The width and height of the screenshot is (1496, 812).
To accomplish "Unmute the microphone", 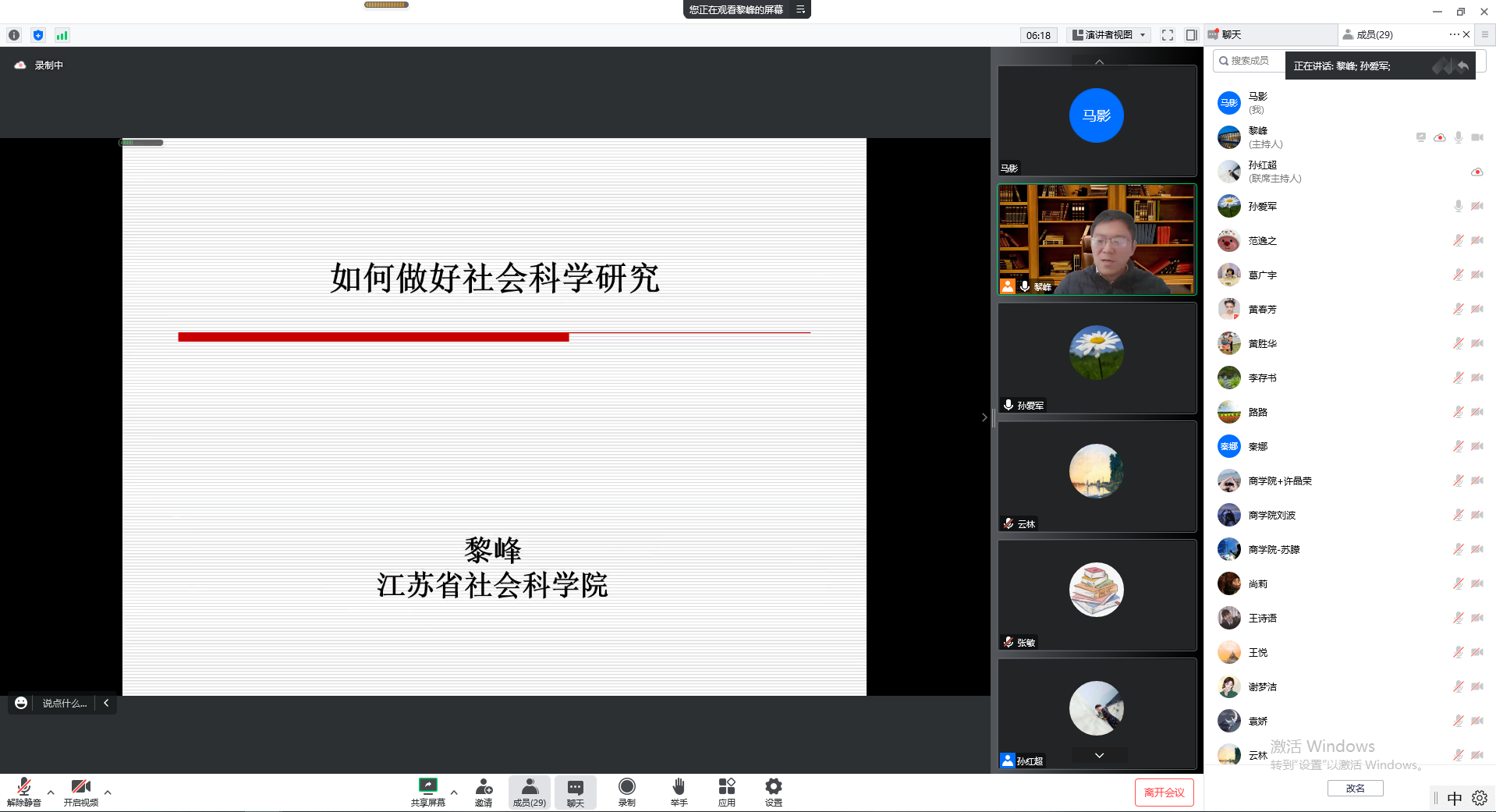I will 24,786.
